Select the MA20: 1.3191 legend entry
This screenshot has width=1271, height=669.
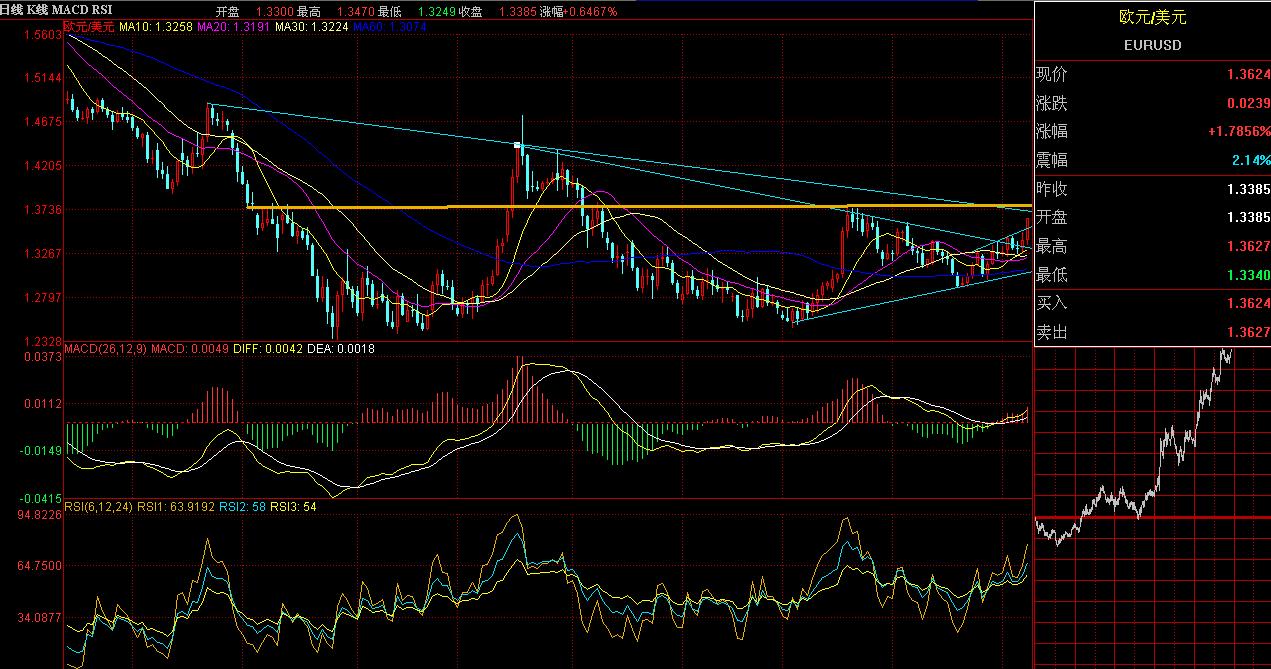233,27
